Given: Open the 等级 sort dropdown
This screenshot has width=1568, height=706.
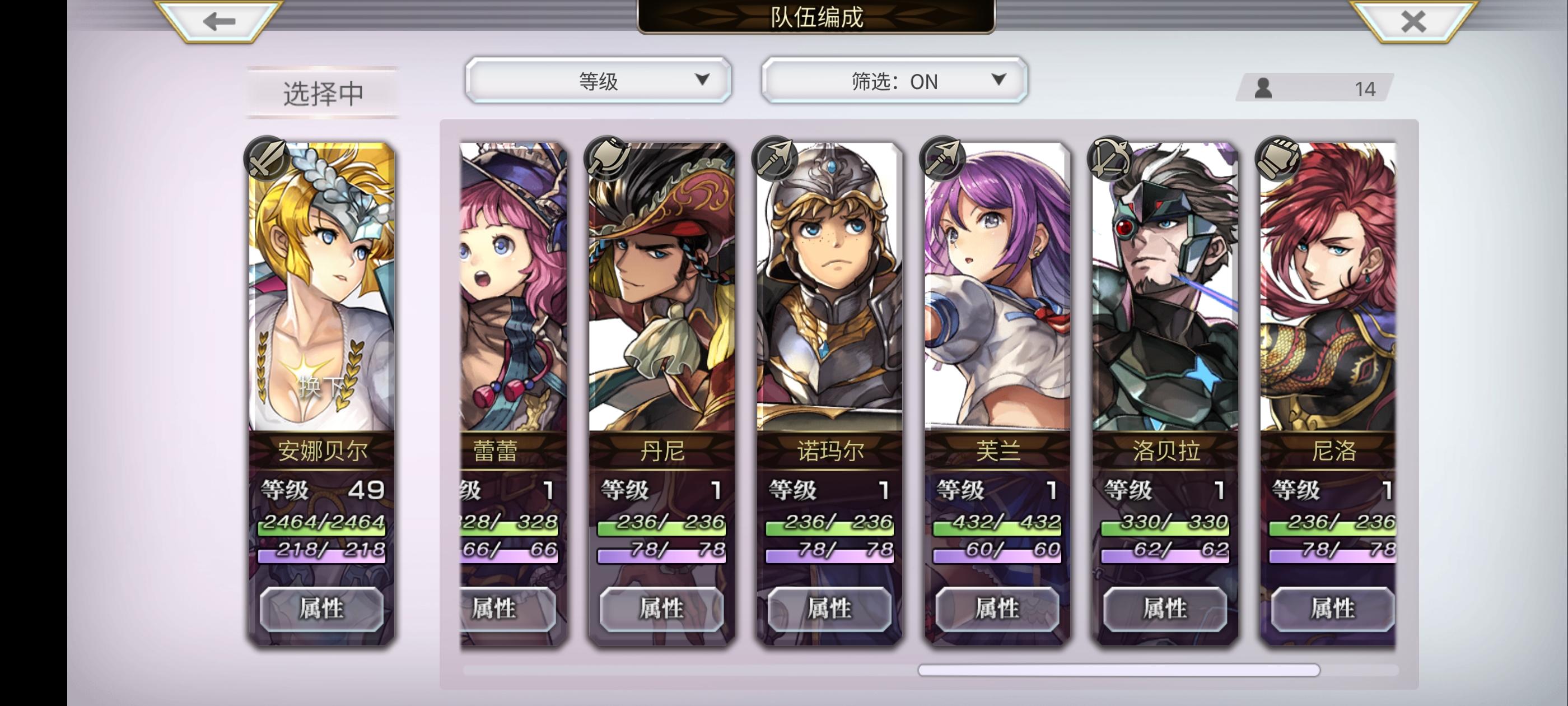Looking at the screenshot, I should point(598,81).
